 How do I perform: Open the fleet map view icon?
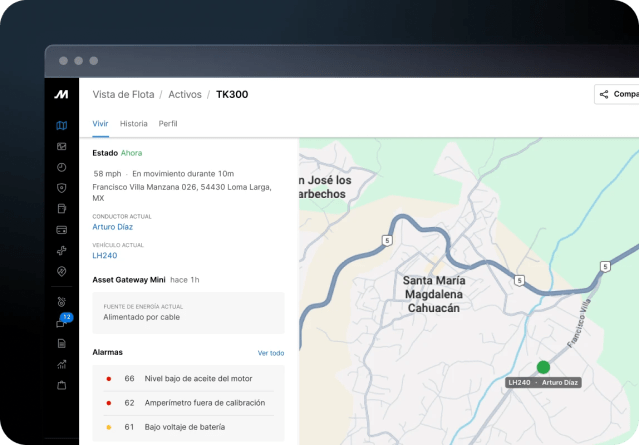point(62,126)
